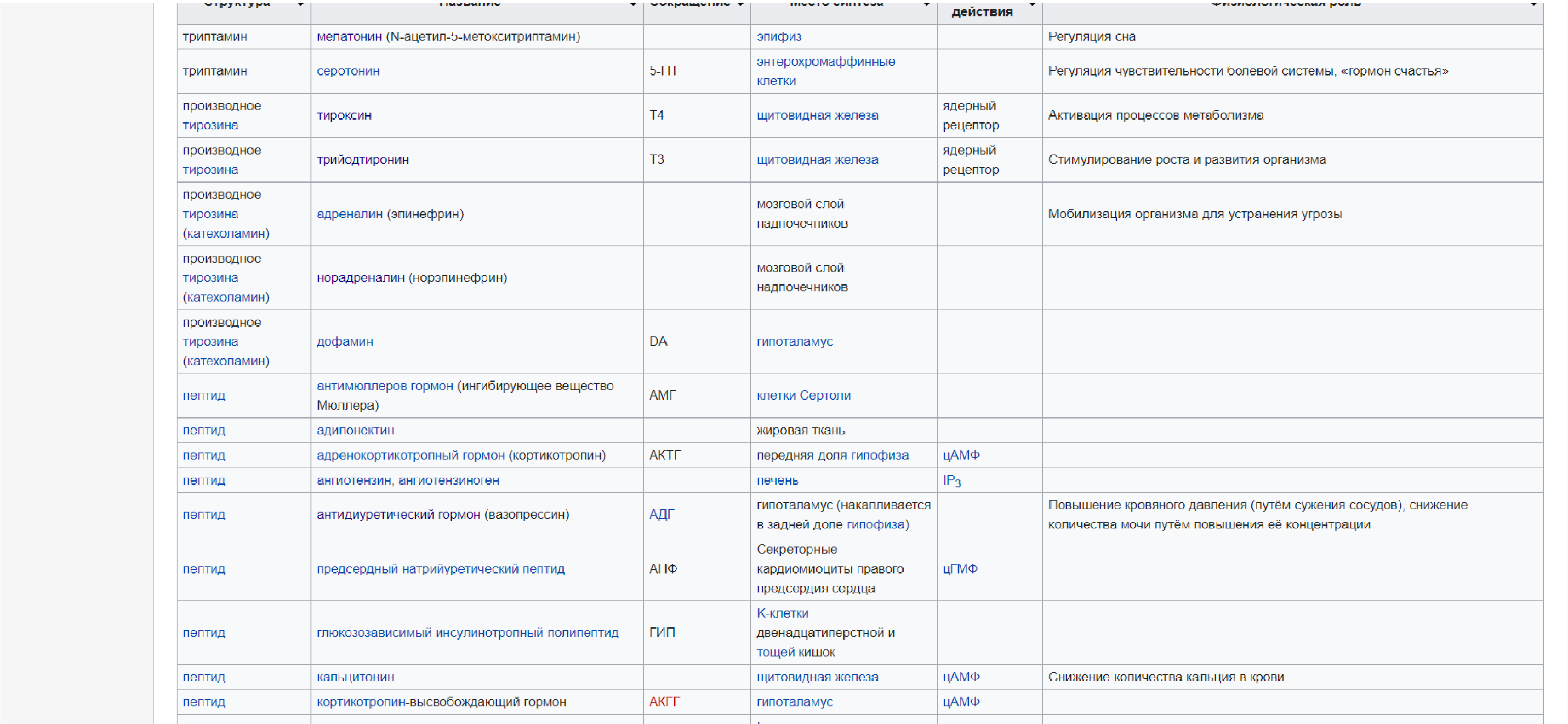Screen dimensions: 1568x724
Task: Click the эпифиз link
Action: [x=779, y=37]
